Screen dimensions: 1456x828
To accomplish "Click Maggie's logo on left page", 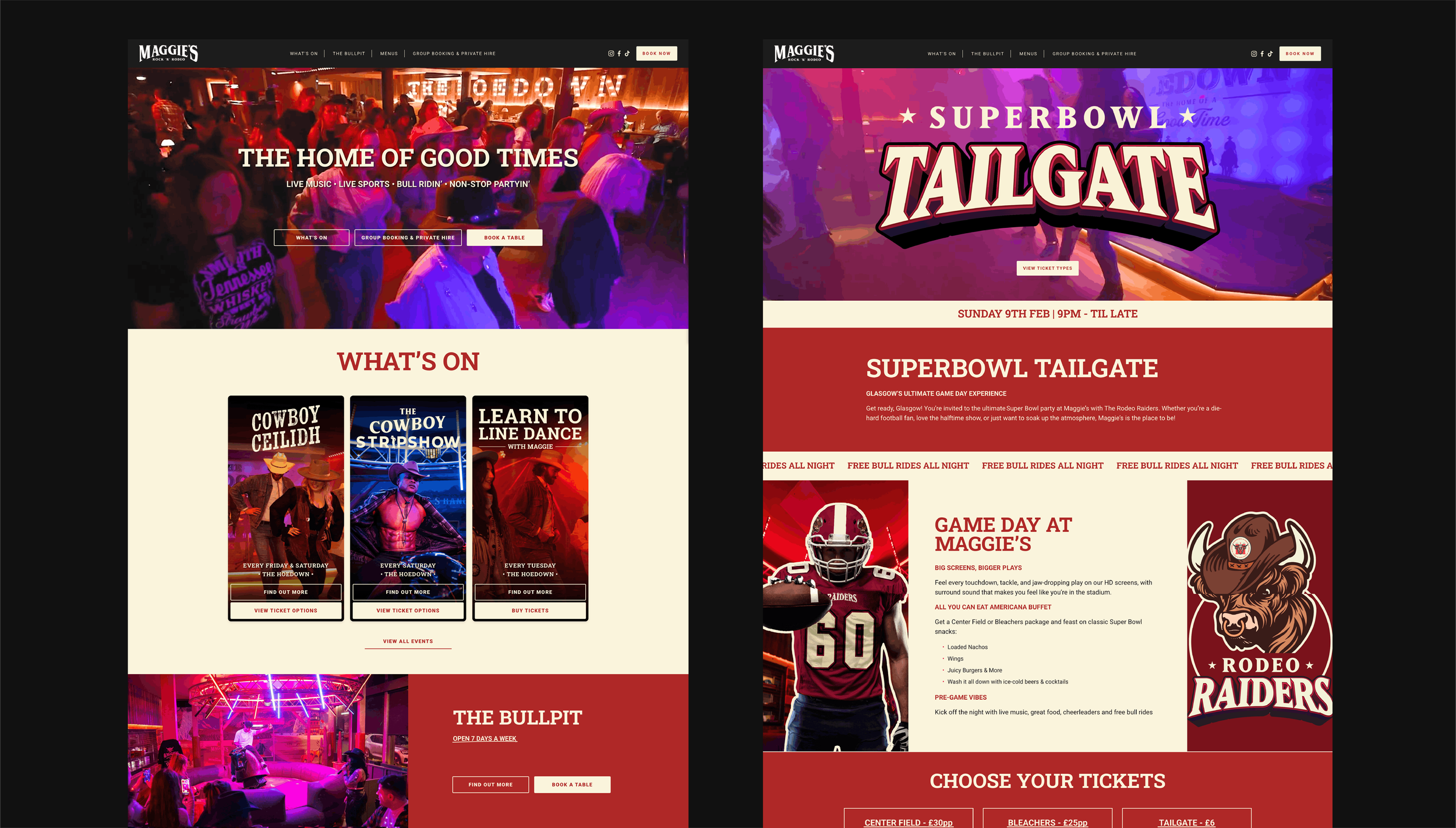I will click(168, 53).
